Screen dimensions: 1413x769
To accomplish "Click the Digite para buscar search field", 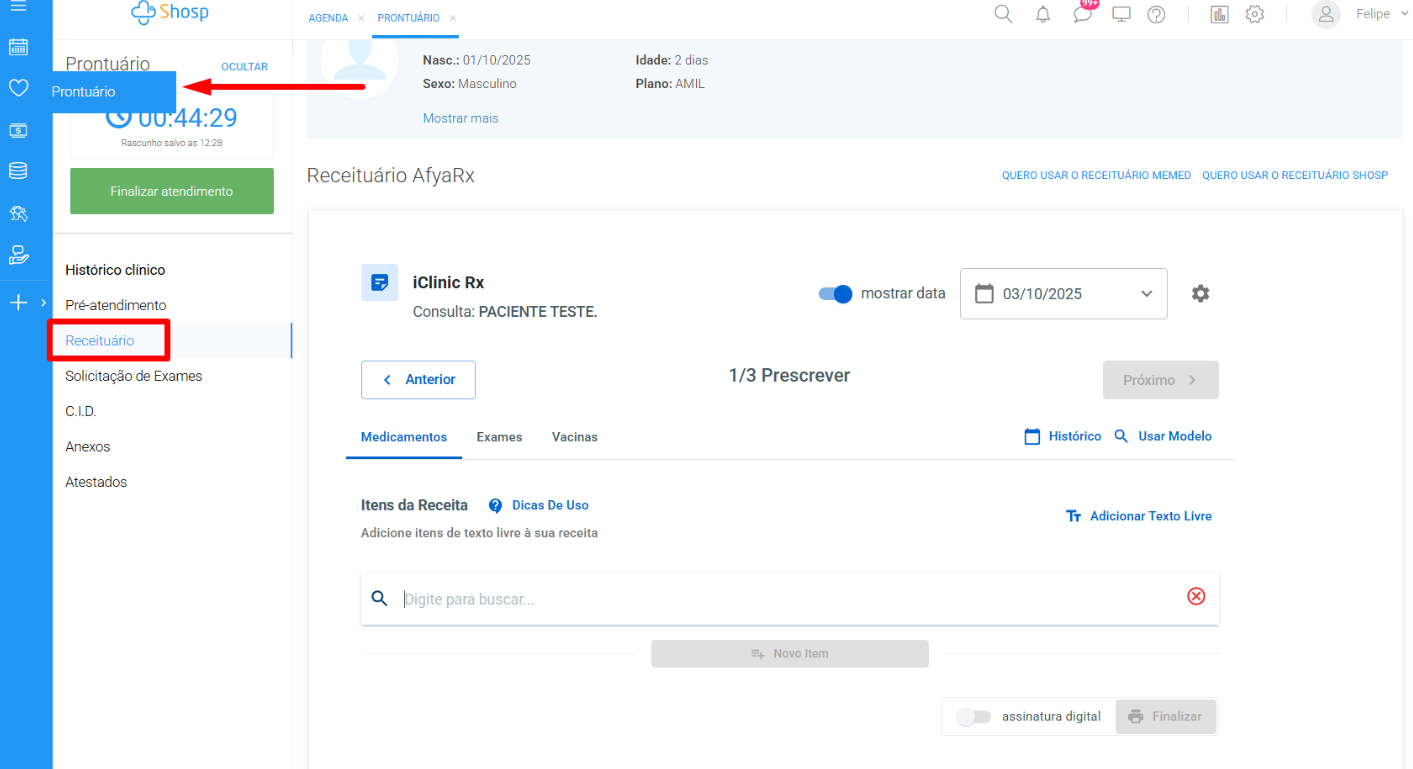I will [x=780, y=599].
